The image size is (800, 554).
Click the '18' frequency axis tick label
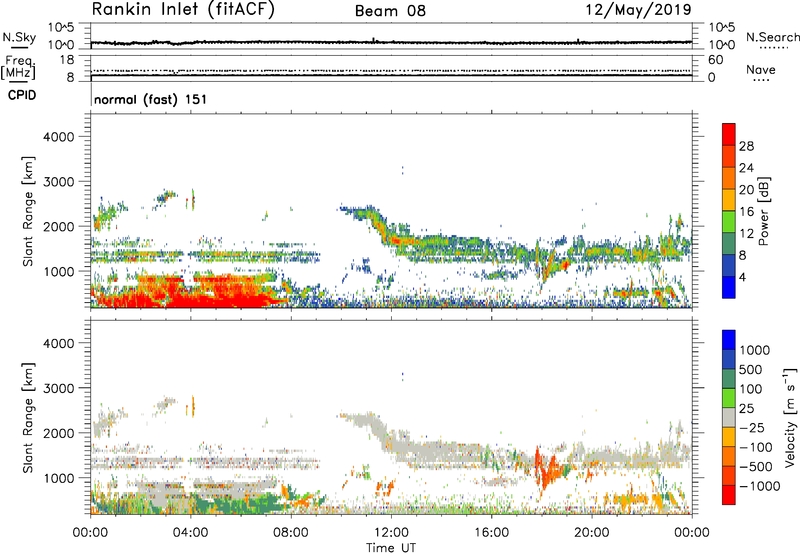[x=67, y=60]
